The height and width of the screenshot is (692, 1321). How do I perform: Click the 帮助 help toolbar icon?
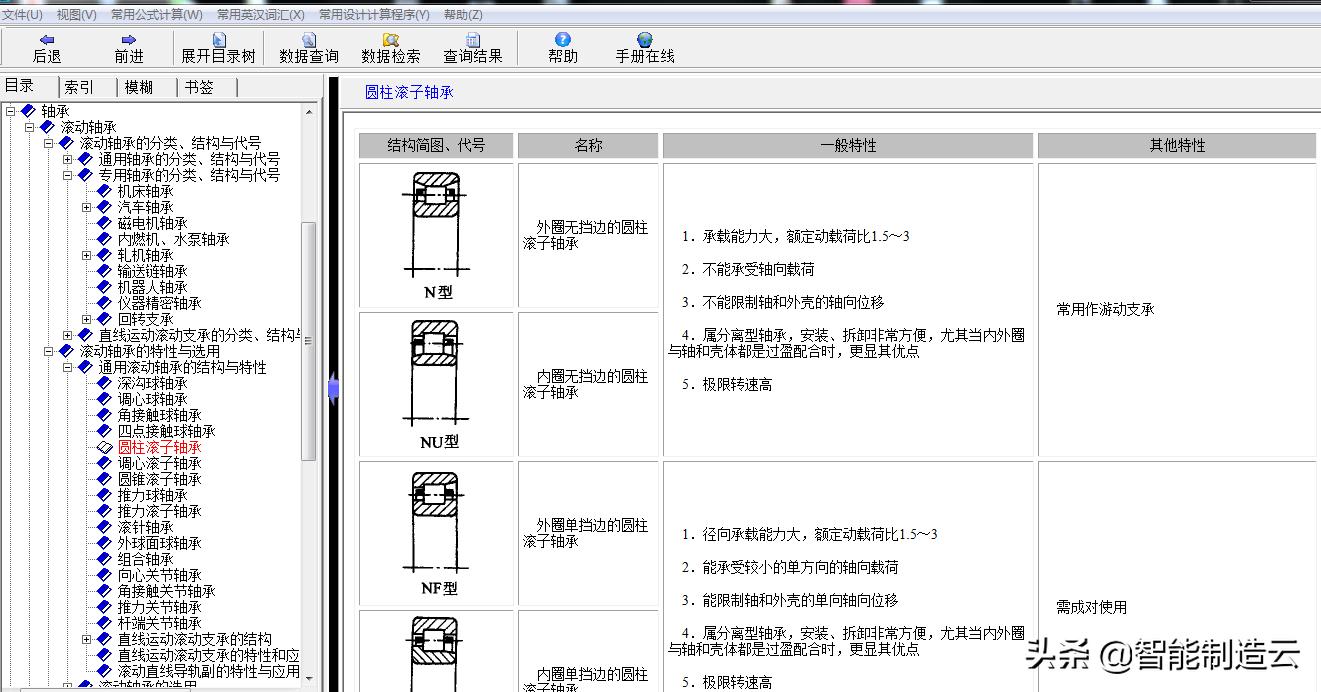(561, 45)
